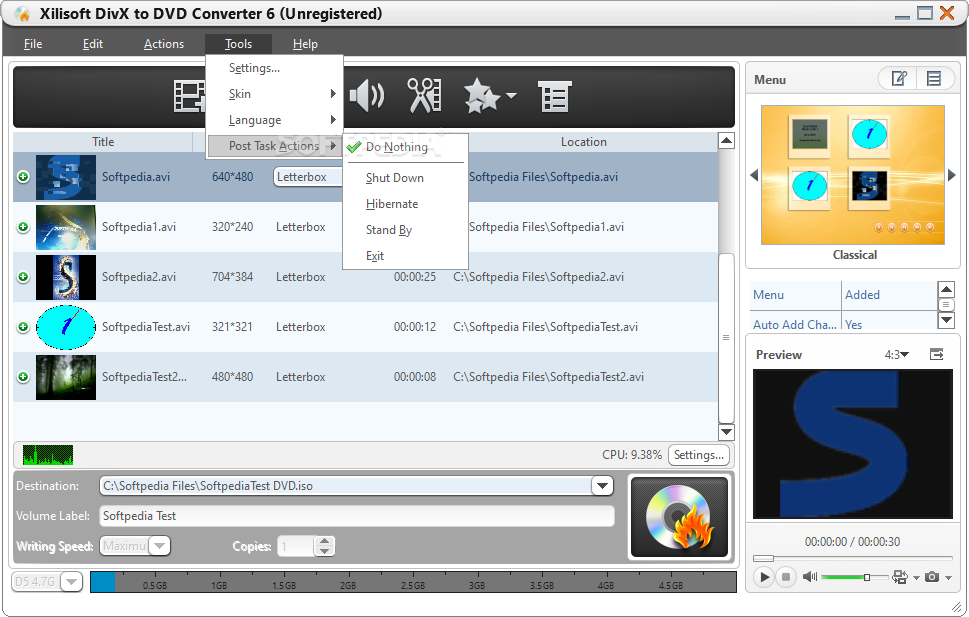Open the 4:3 aspect ratio dropdown
969x617 pixels.
(x=897, y=355)
